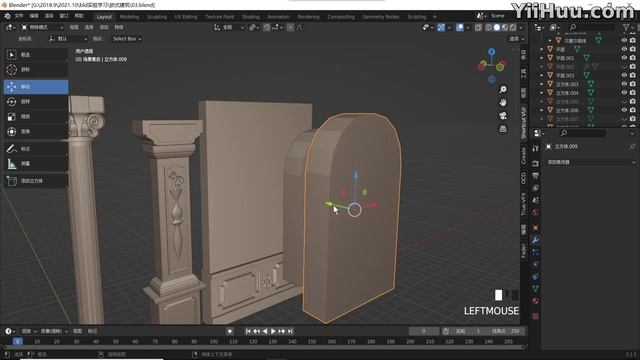This screenshot has width=640, height=360.
Task: Select the Cursor tool in the toolbar
Action: (x=36, y=69)
